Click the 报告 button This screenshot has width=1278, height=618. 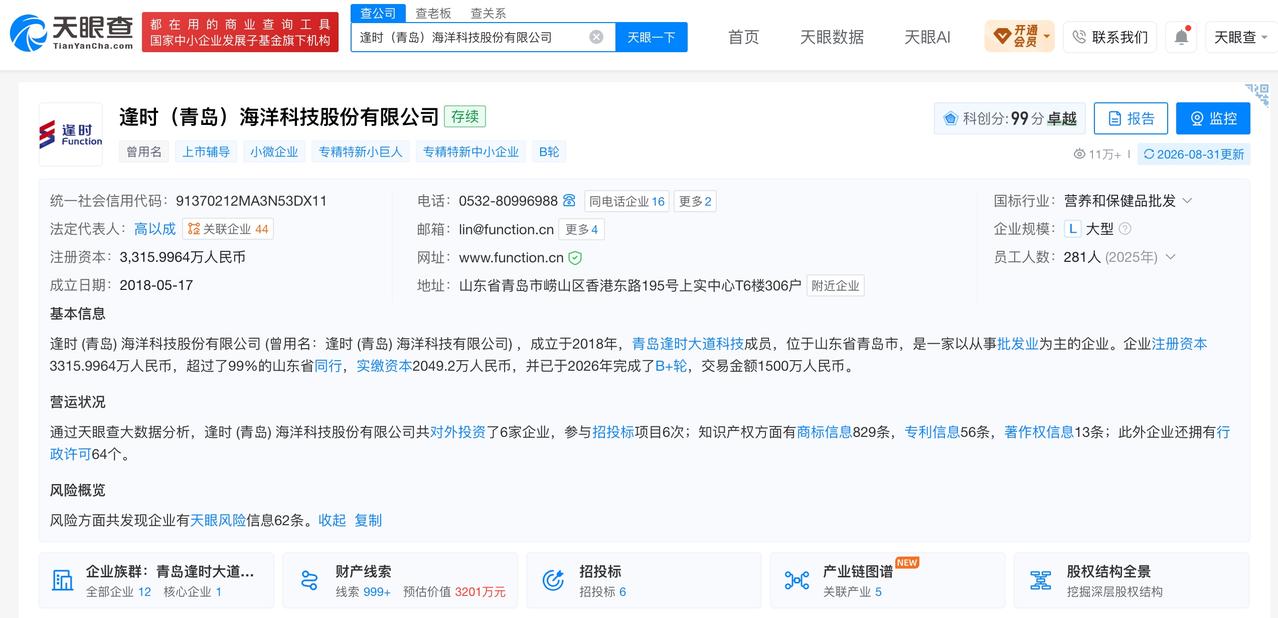1130,118
